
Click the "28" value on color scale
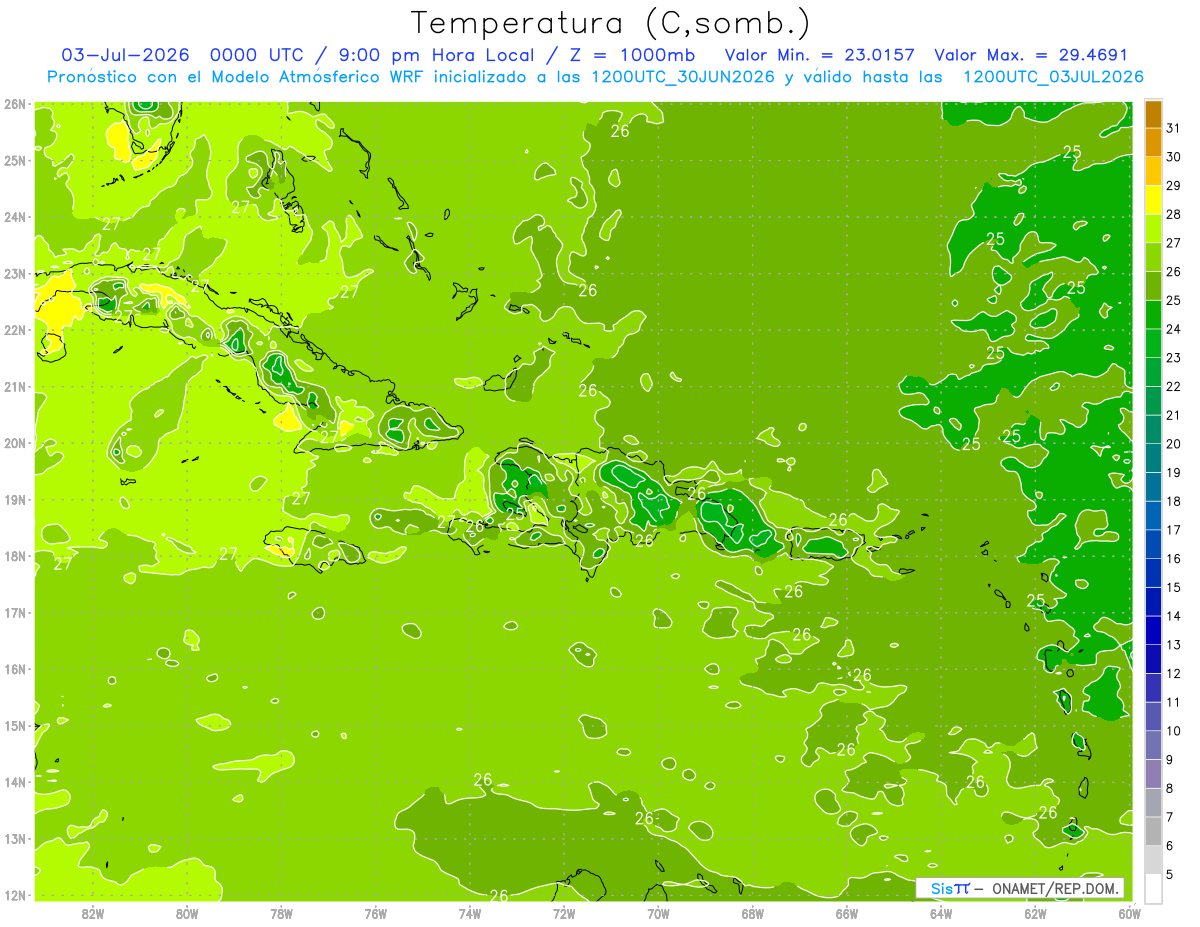pyautogui.click(x=1173, y=214)
